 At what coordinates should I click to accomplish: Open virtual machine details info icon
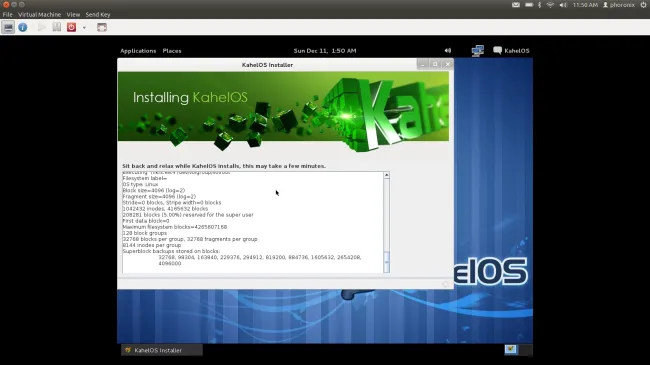pos(23,27)
